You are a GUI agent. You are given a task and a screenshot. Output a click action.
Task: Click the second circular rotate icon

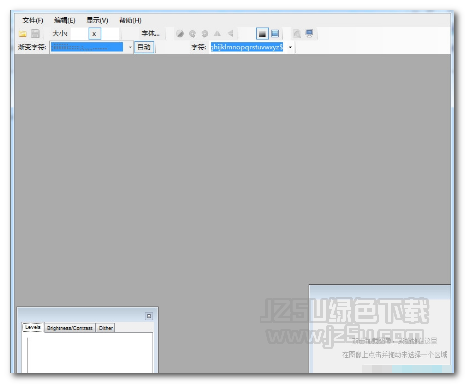pos(205,34)
